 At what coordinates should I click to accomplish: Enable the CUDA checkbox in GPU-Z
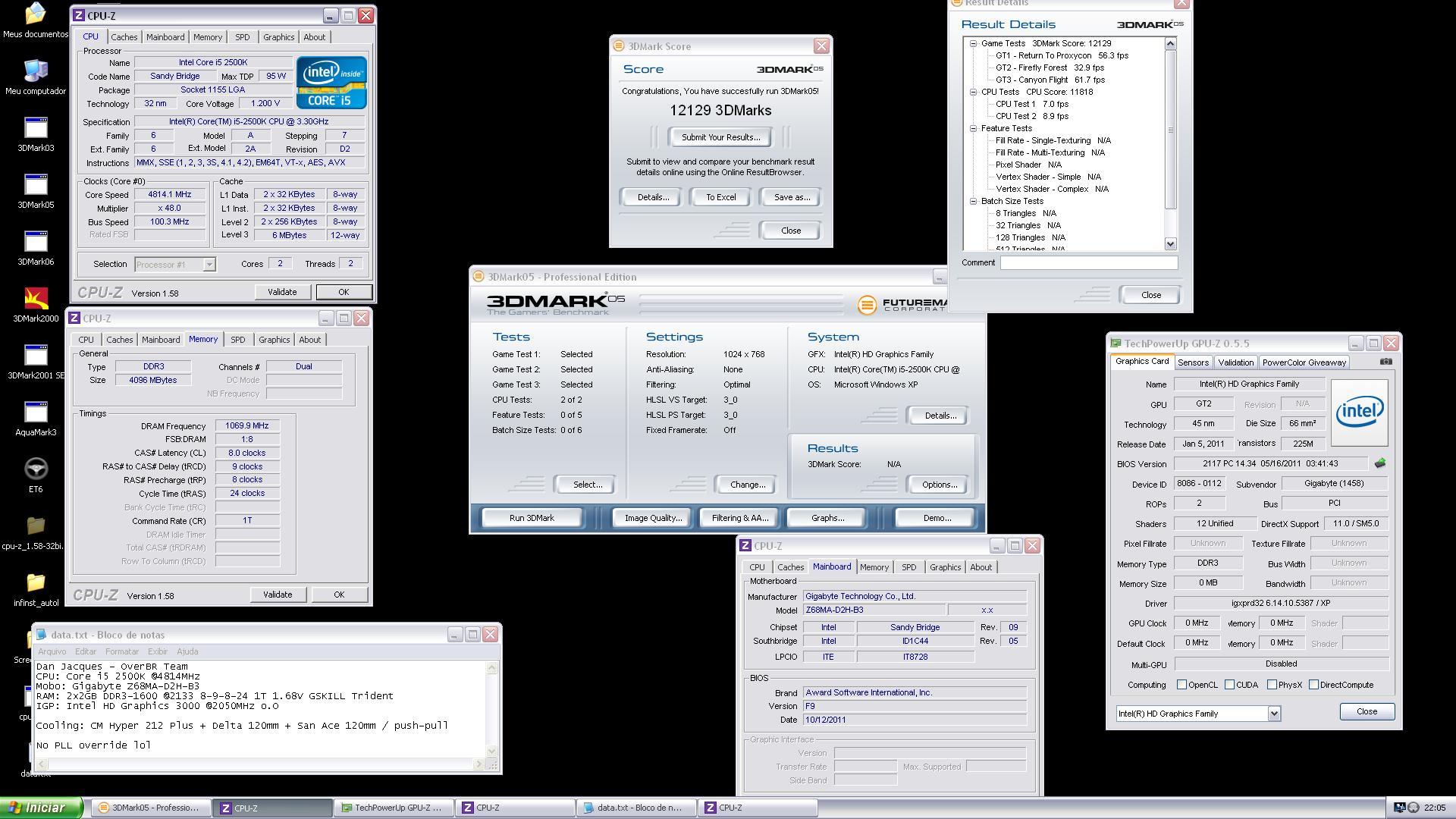pyautogui.click(x=1229, y=685)
